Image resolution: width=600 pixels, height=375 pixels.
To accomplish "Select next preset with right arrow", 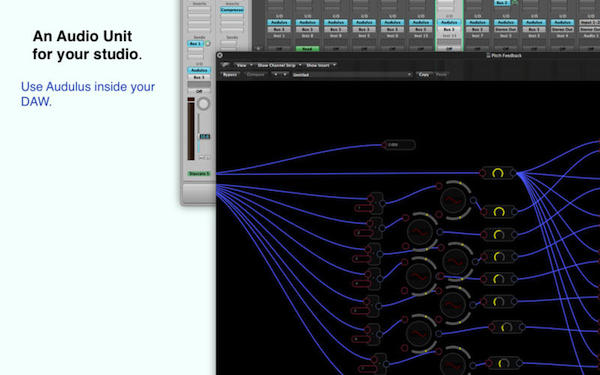I will (284, 75).
